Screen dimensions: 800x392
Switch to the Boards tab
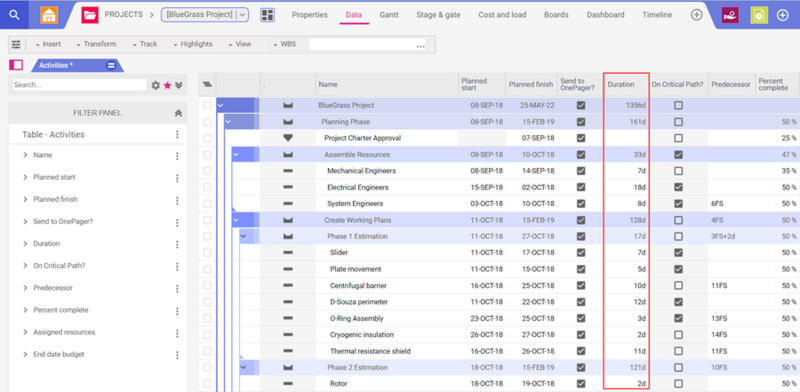[x=556, y=15]
